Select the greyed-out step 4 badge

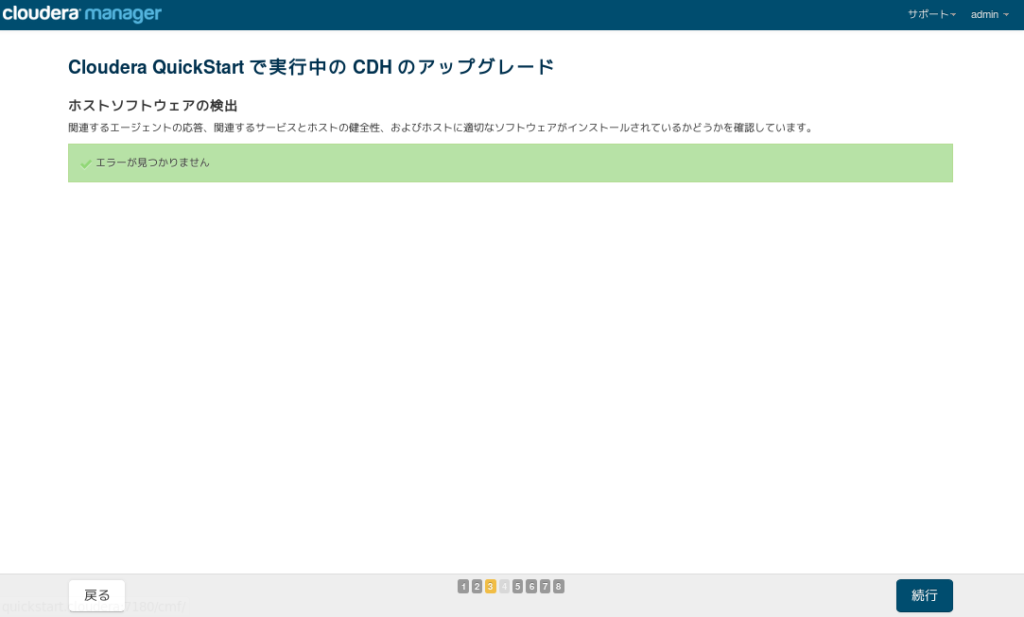coord(504,586)
